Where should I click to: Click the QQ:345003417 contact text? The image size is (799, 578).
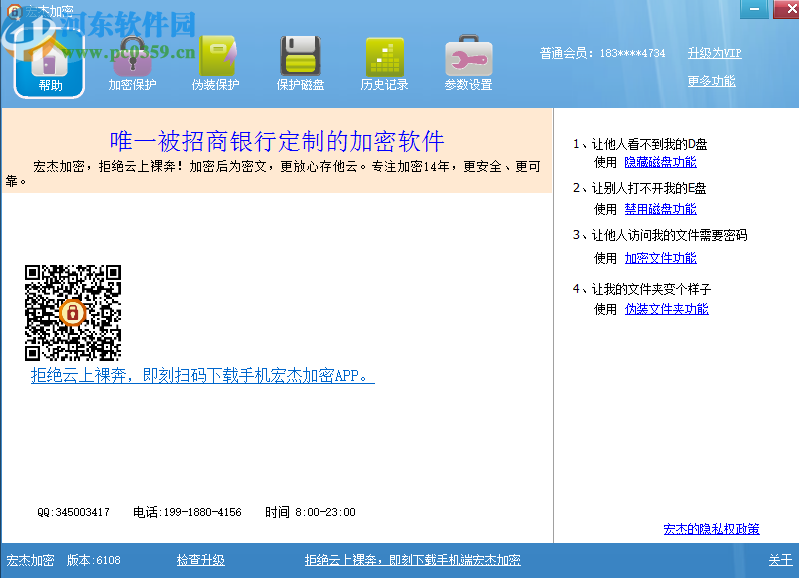tap(73, 512)
